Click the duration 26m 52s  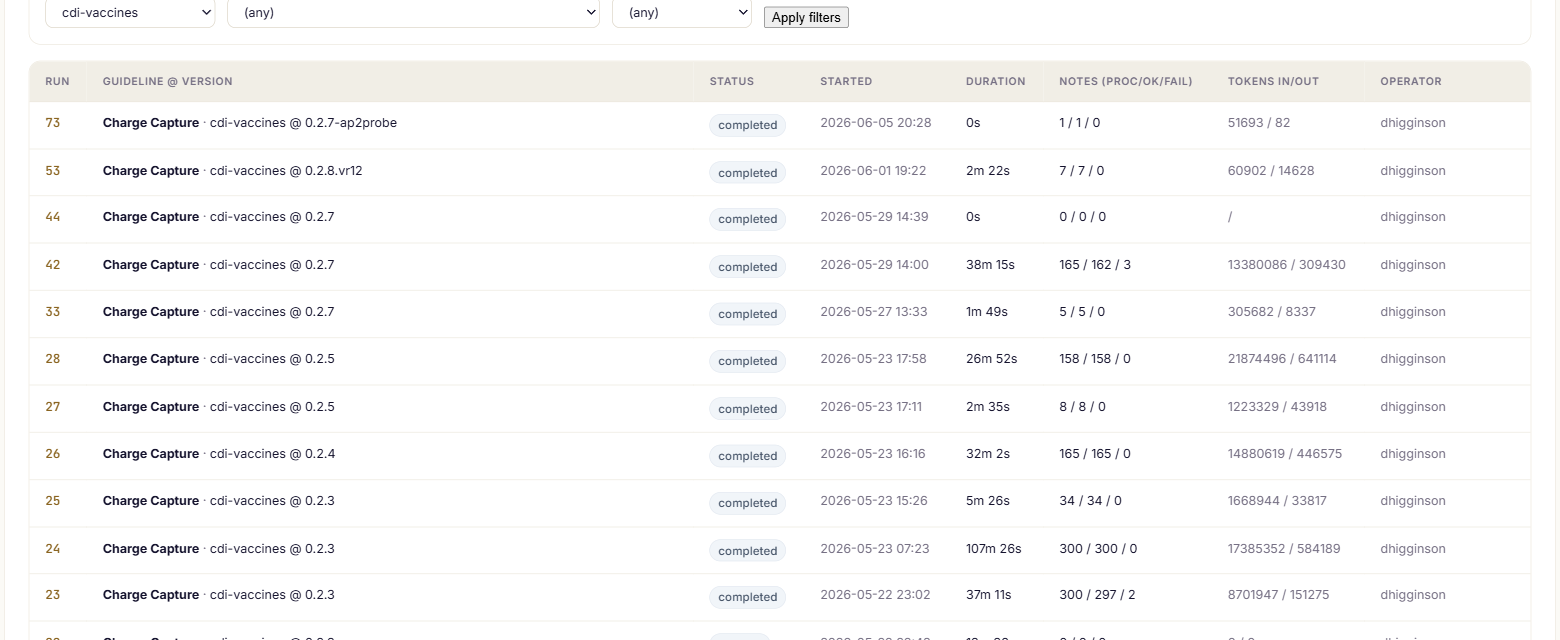(992, 359)
